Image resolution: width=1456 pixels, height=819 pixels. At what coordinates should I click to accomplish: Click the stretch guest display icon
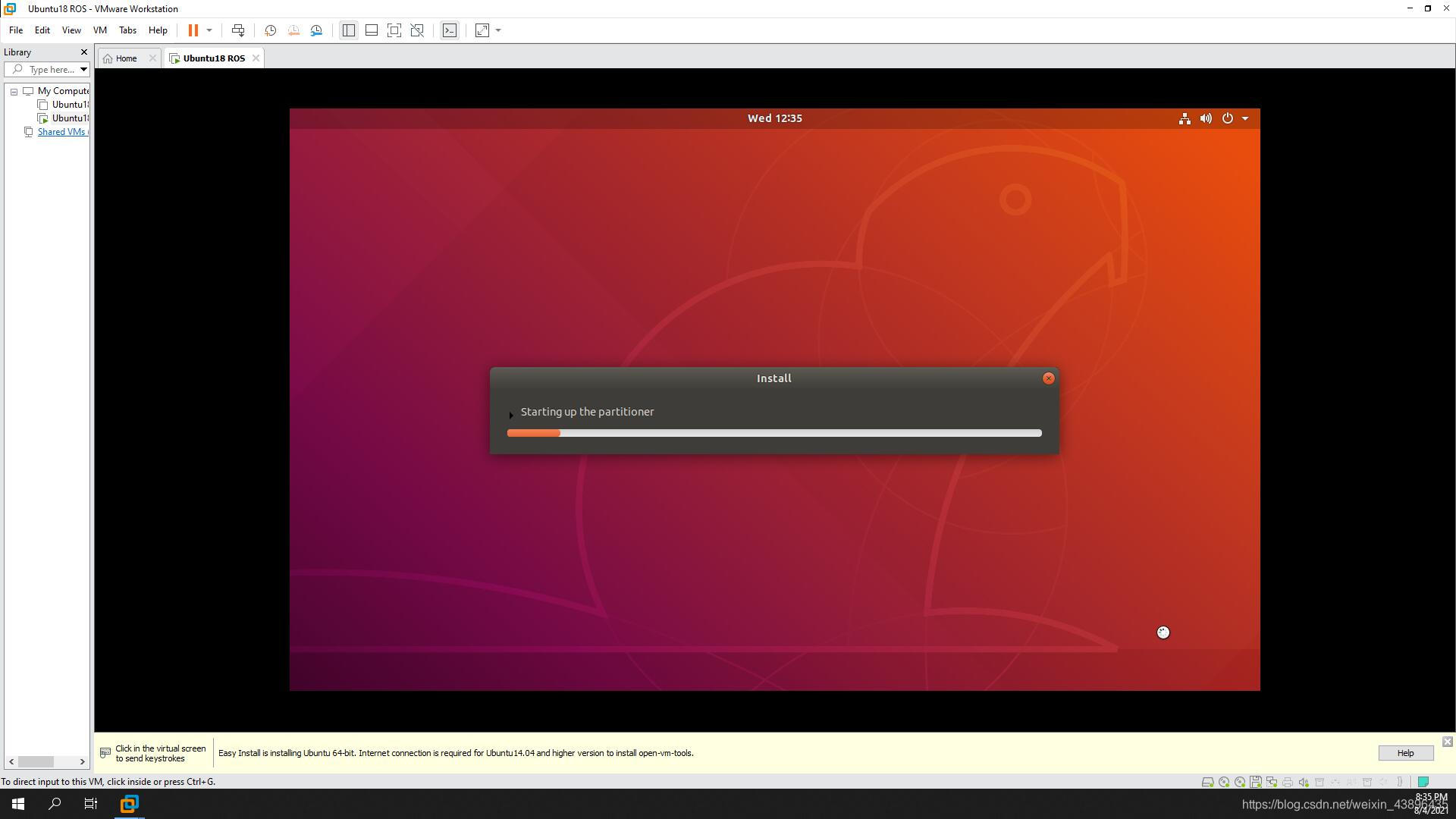482,30
